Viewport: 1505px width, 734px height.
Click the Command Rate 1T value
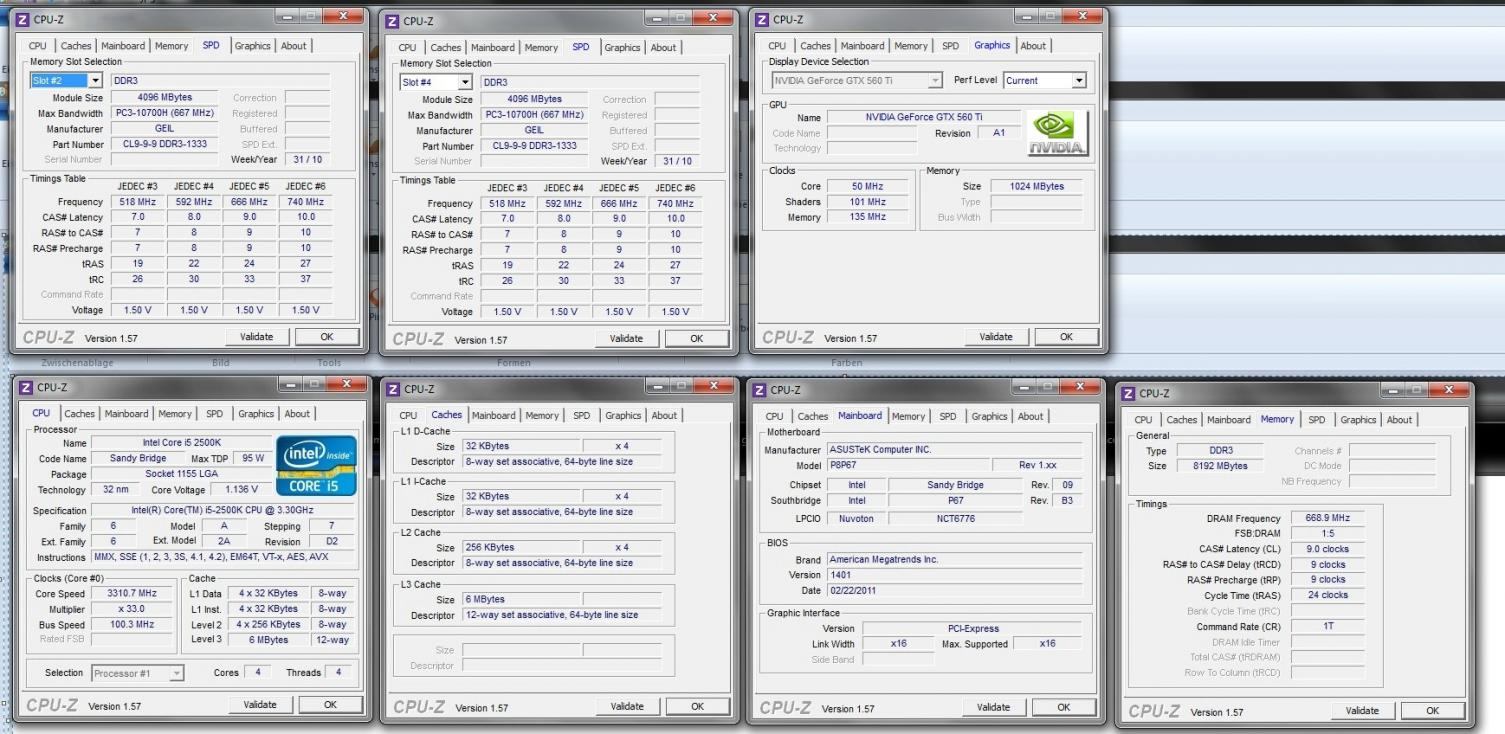pos(1328,626)
